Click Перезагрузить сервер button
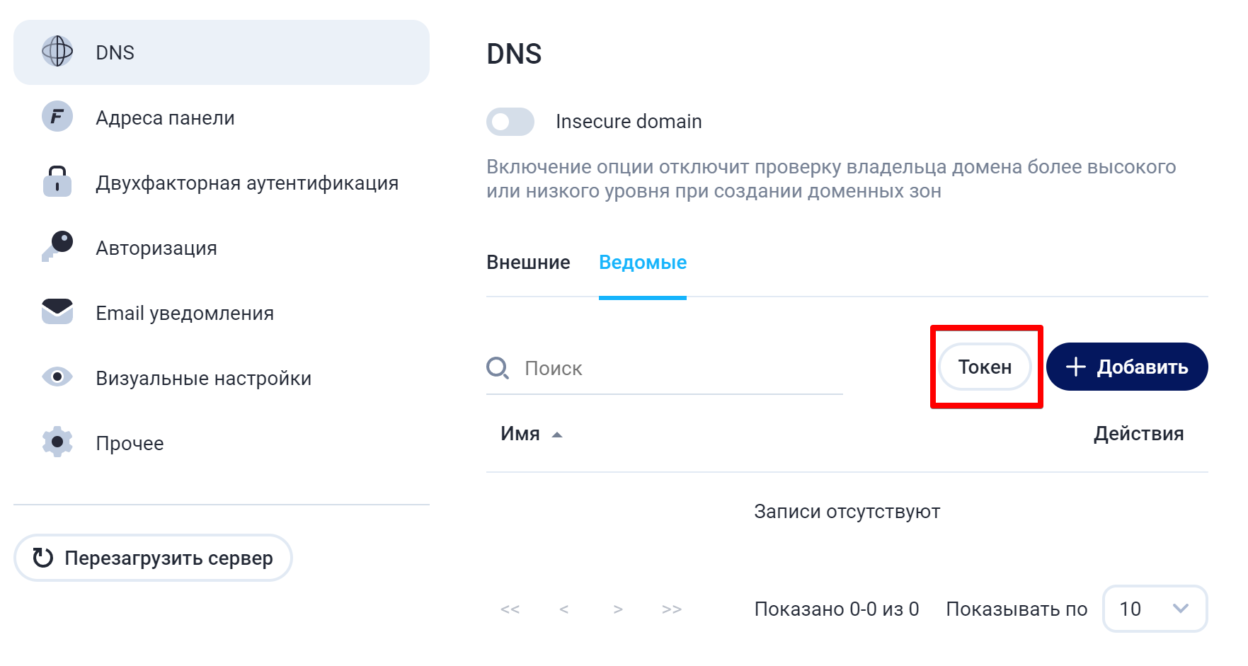Viewport: 1248px width, 666px height. (x=153, y=558)
